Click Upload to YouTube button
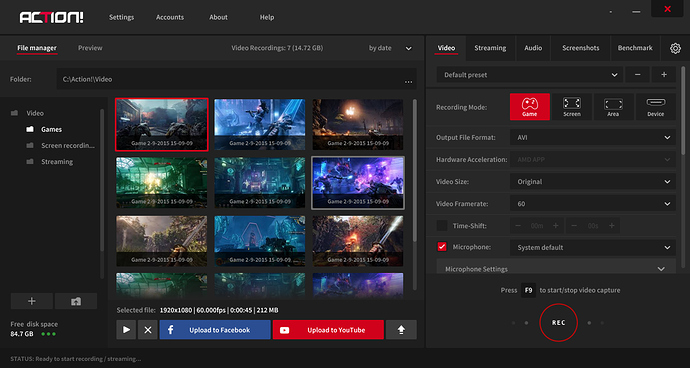The image size is (690, 368). [x=328, y=330]
